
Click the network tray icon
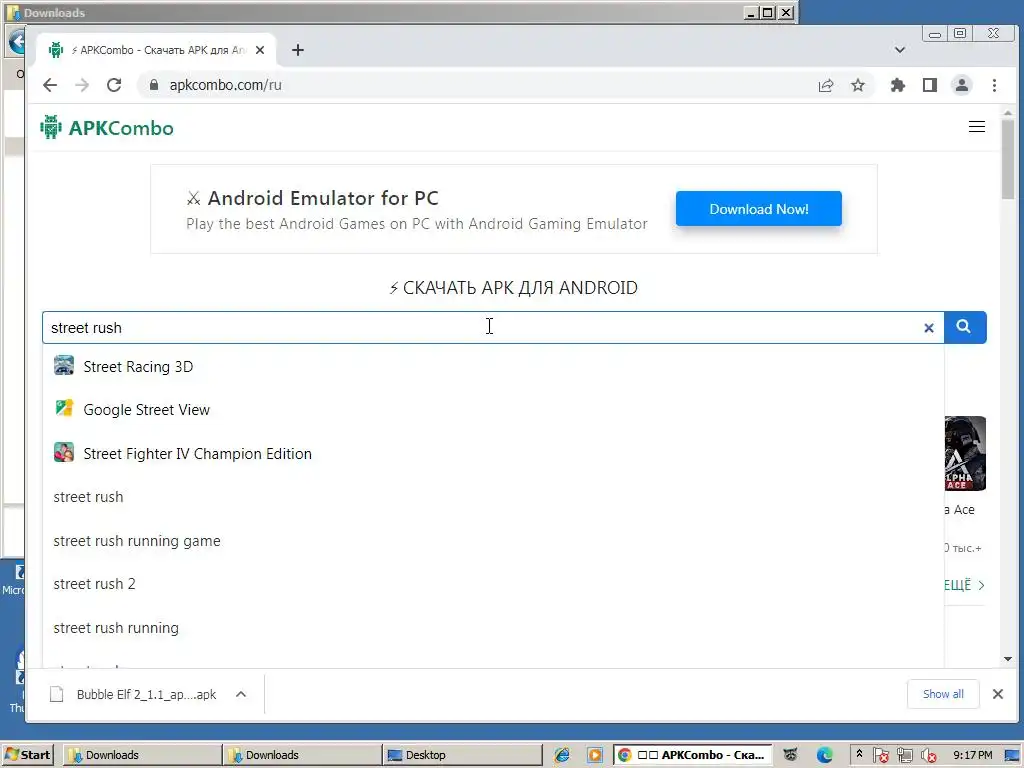pyautogui.click(x=904, y=756)
